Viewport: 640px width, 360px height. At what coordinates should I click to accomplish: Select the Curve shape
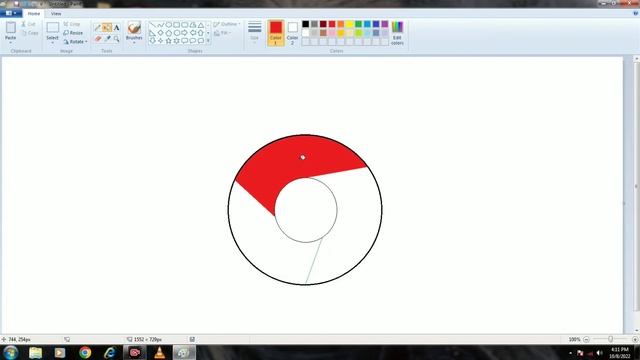point(160,25)
